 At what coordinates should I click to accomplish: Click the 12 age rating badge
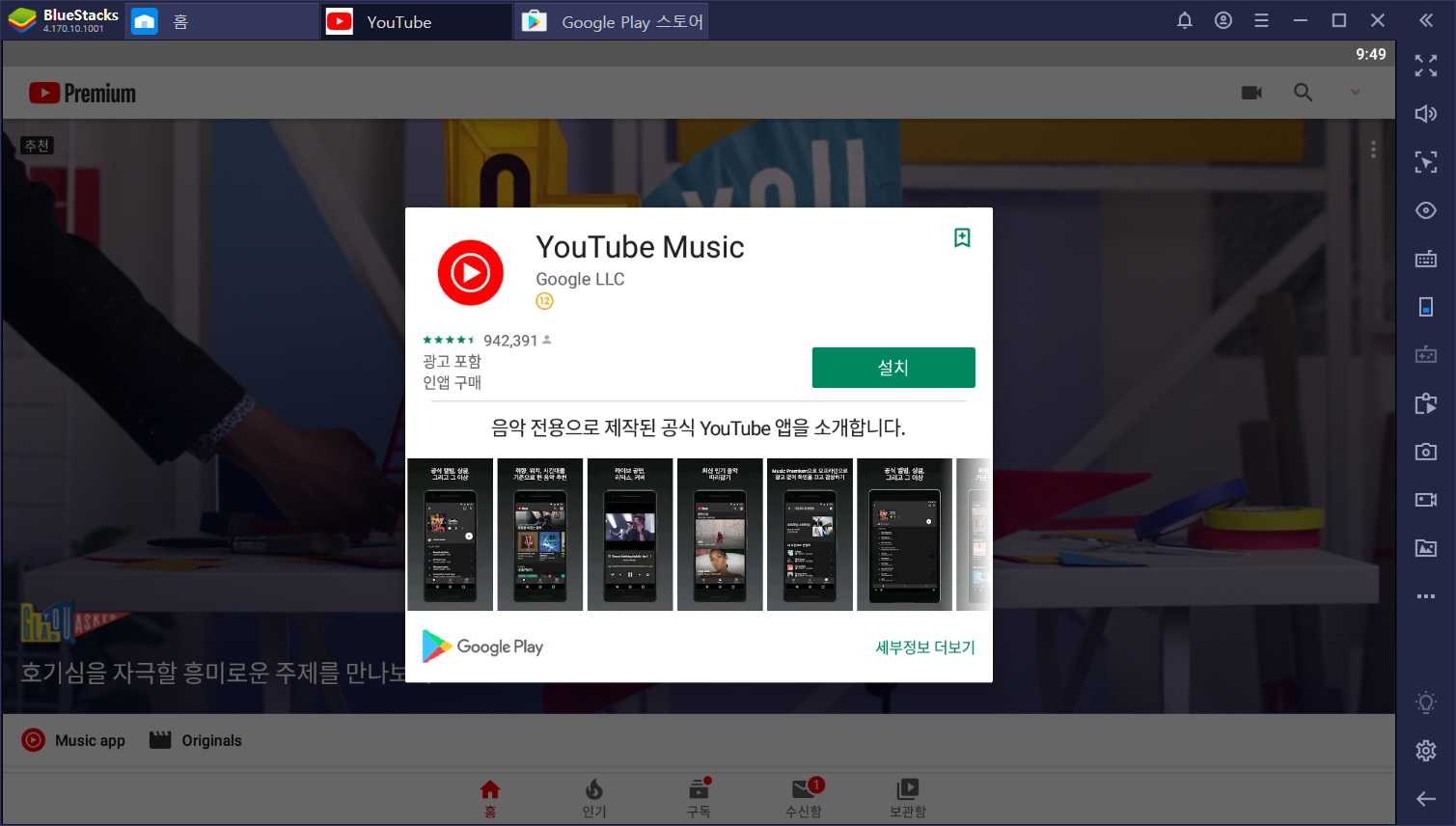tap(544, 301)
